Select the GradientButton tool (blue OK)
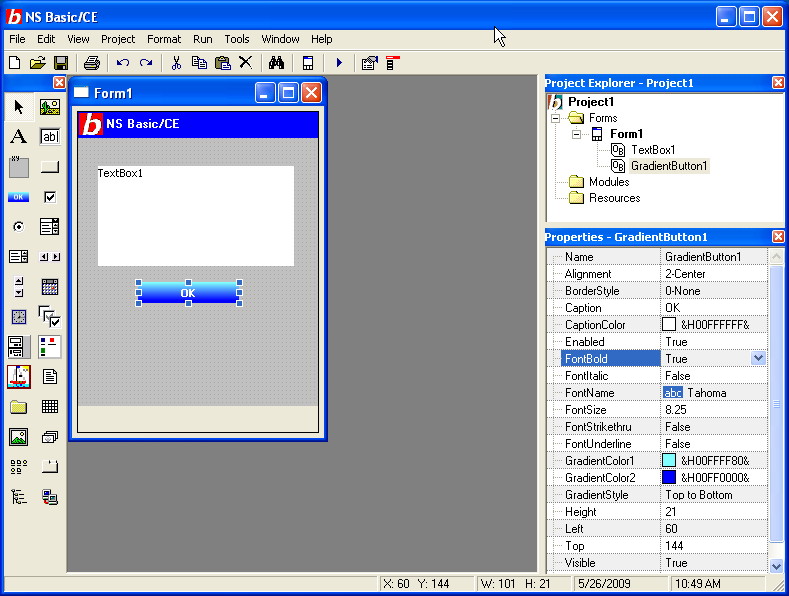The height and width of the screenshot is (596, 789). (19, 197)
